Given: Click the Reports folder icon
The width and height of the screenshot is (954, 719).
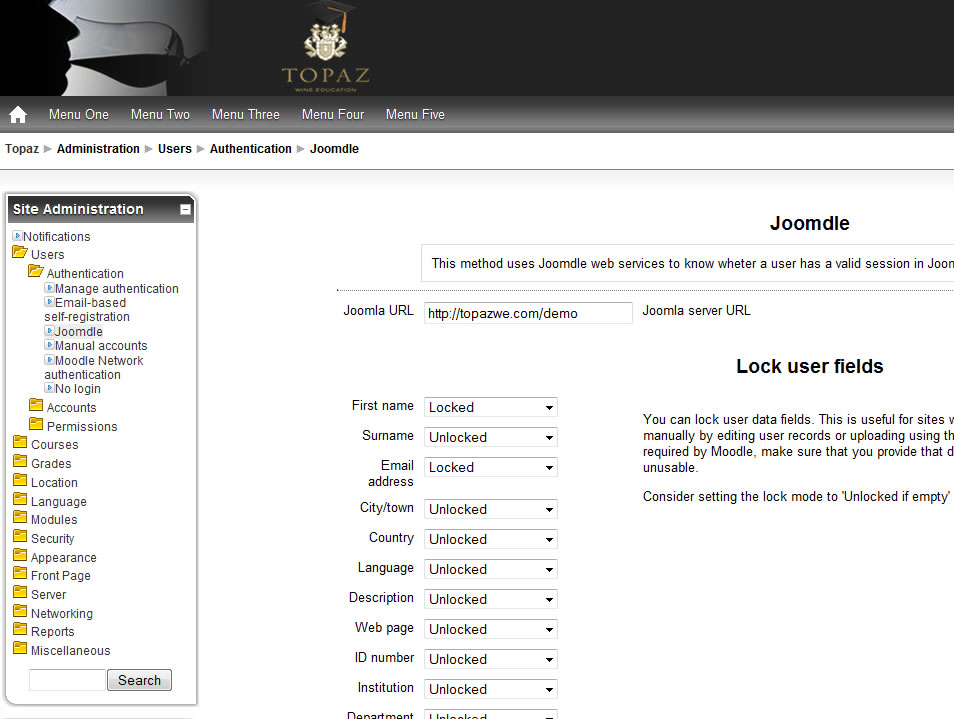Looking at the screenshot, I should [20, 631].
